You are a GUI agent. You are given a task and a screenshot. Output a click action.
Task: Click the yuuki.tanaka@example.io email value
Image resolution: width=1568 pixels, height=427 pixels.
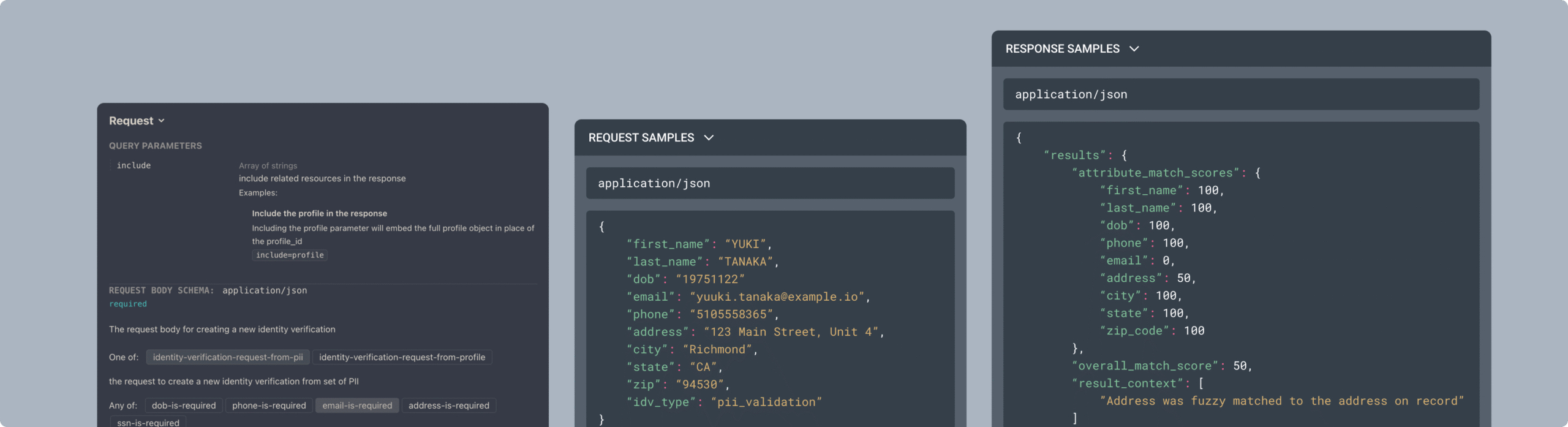tap(777, 297)
